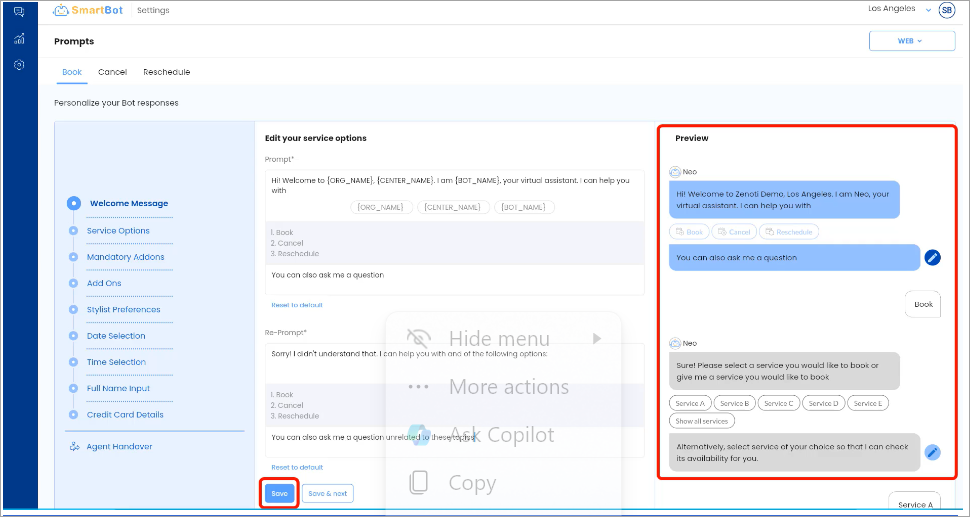Choose Service D chip in preview
The image size is (970, 517).
[823, 403]
